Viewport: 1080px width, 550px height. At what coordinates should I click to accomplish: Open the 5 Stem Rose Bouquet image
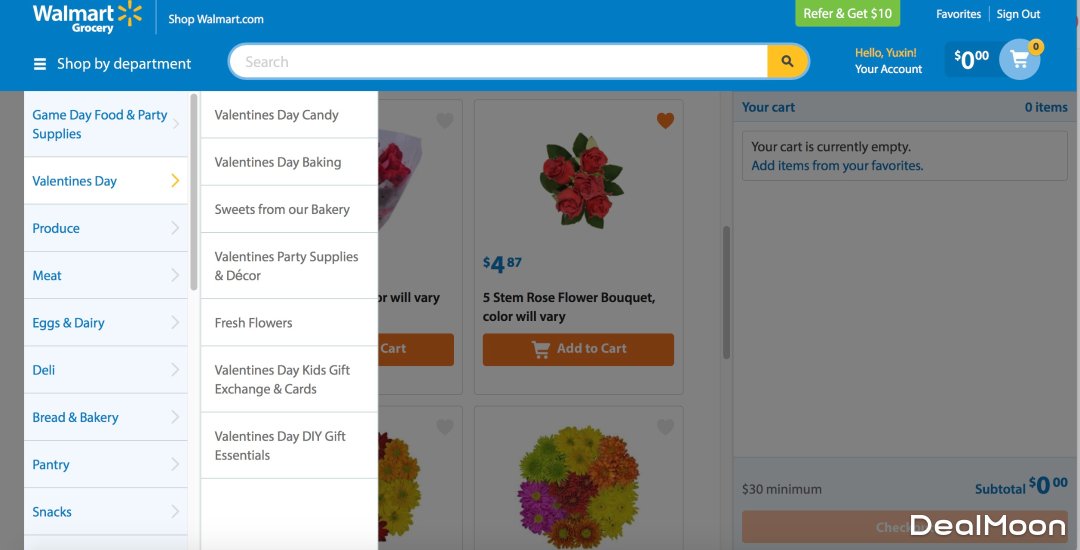(x=582, y=180)
